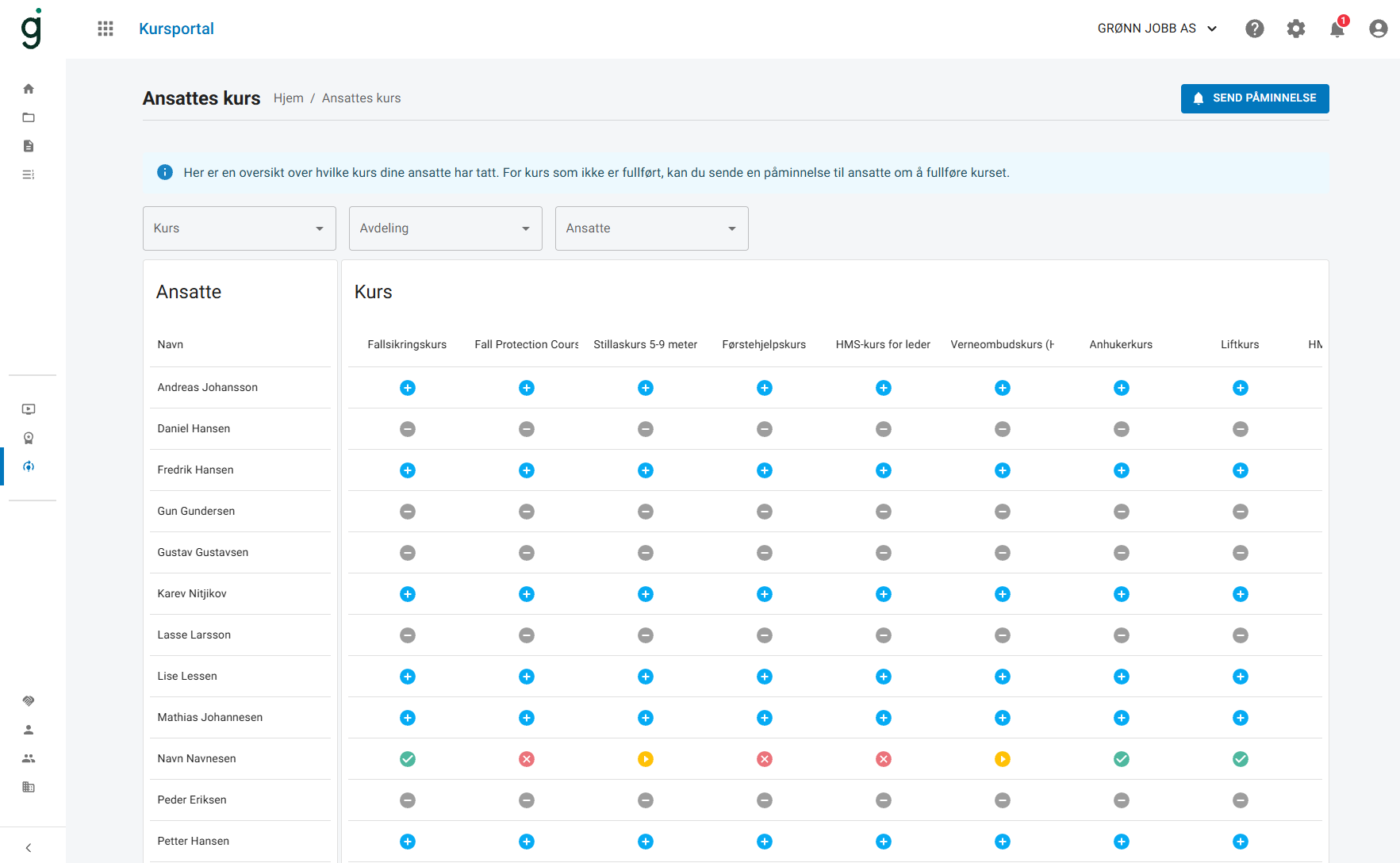
Task: Collapse the sidebar with the chevron
Action: click(x=29, y=848)
